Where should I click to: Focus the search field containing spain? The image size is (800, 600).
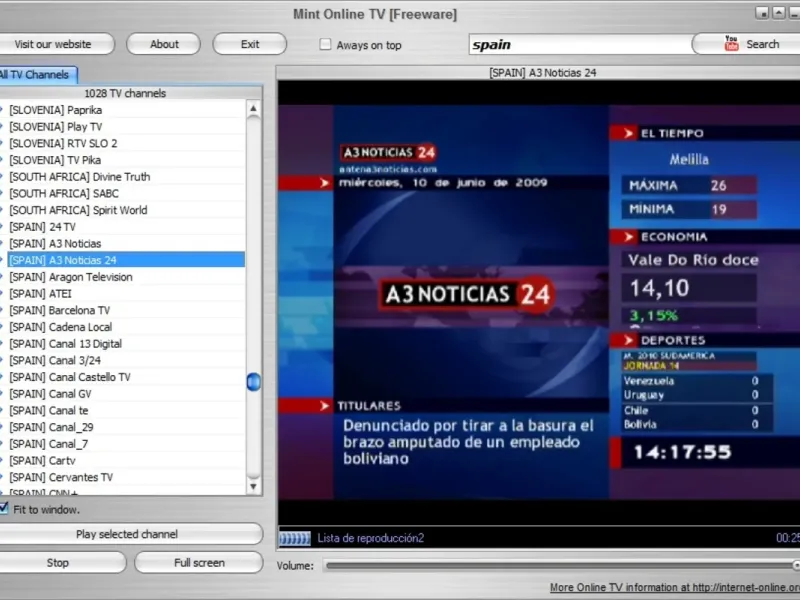580,44
